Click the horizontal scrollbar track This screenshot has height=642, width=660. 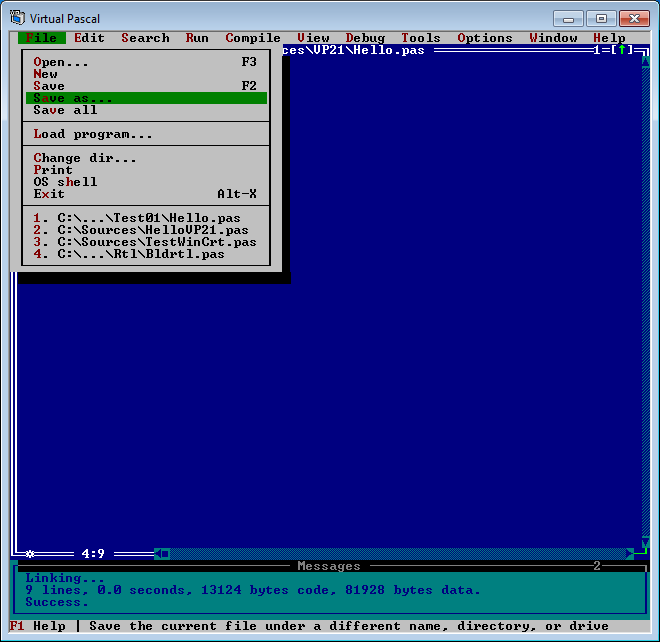click(400, 553)
